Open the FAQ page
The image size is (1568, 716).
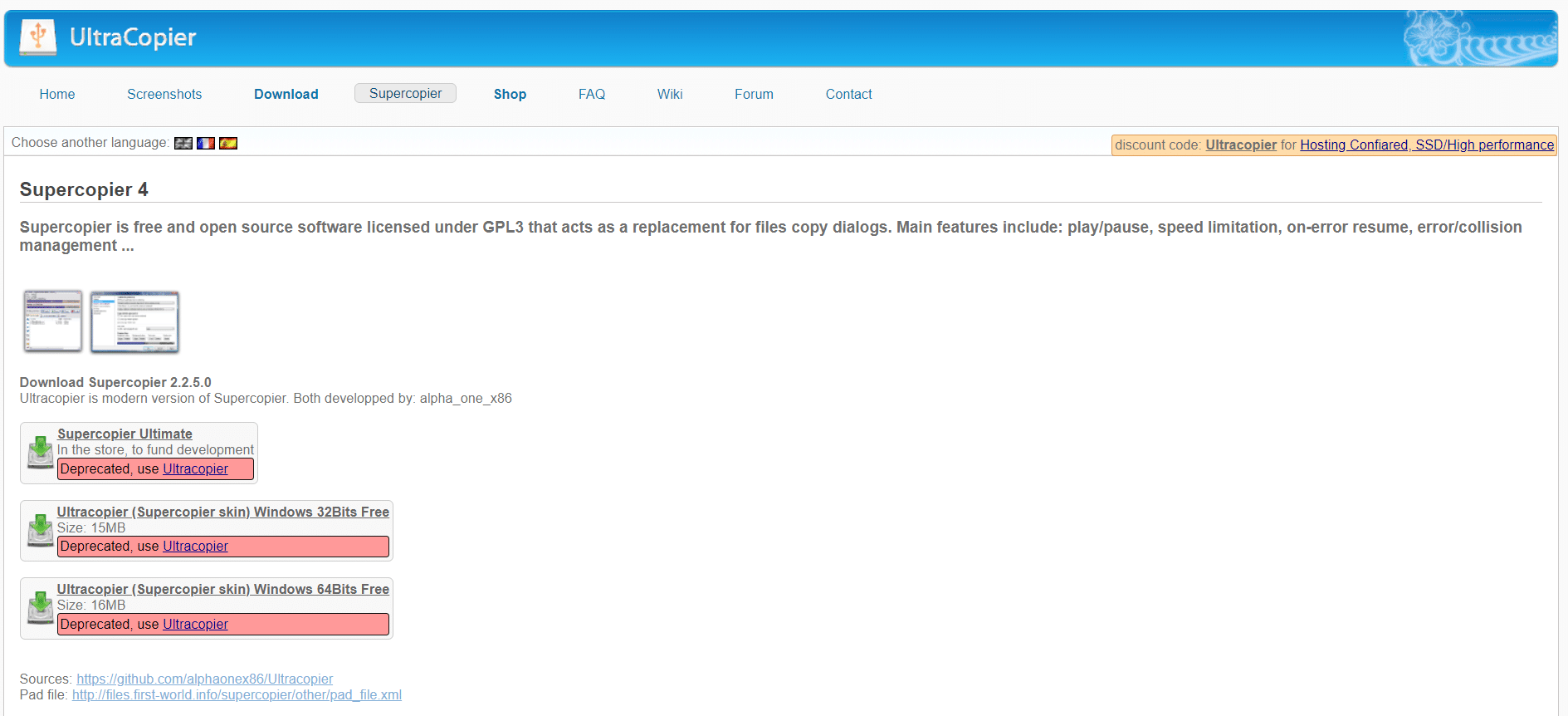592,94
